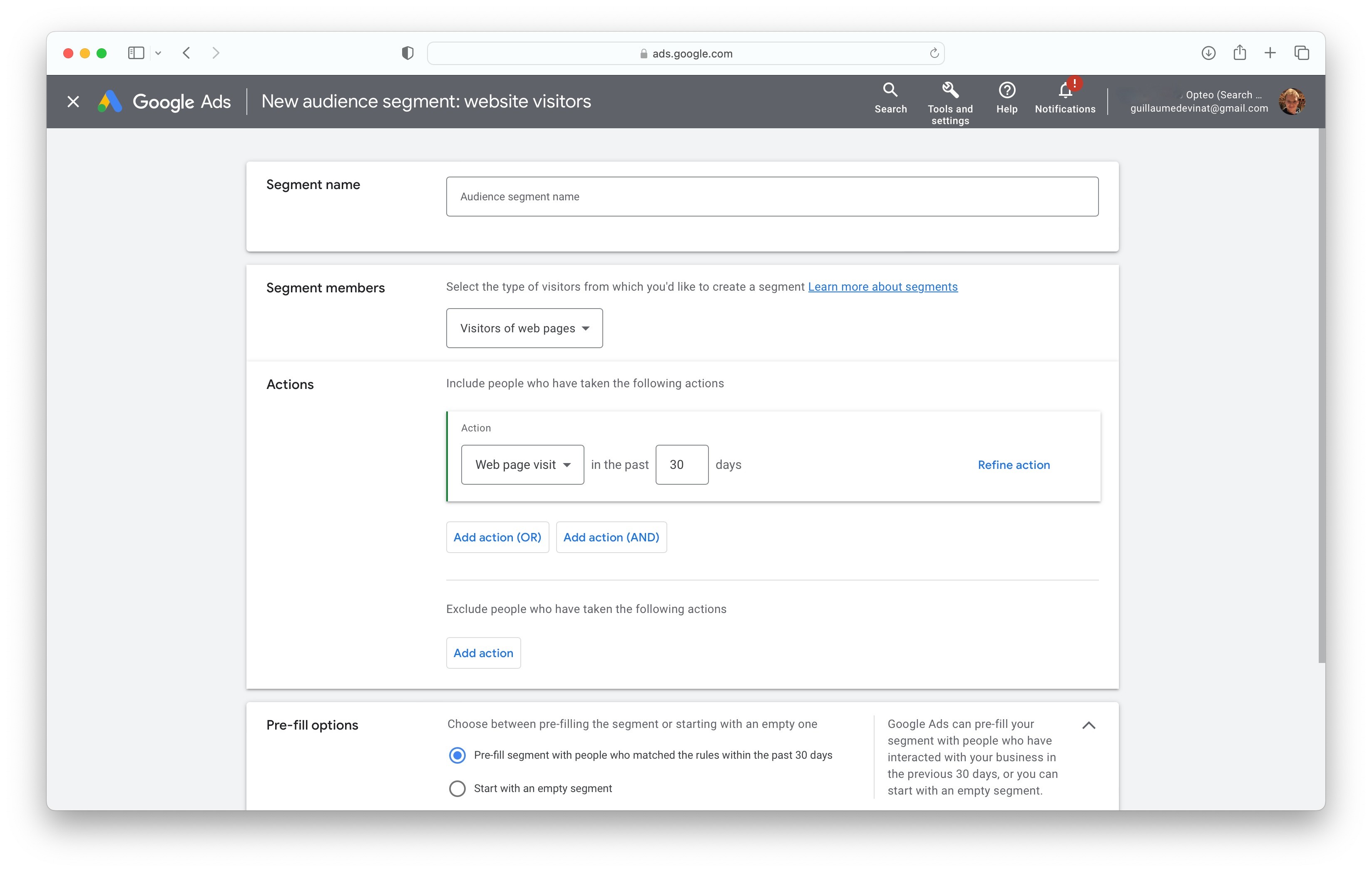Viewport: 1372px width, 872px height.
Task: Select Start with an empty segment
Action: coord(457,788)
